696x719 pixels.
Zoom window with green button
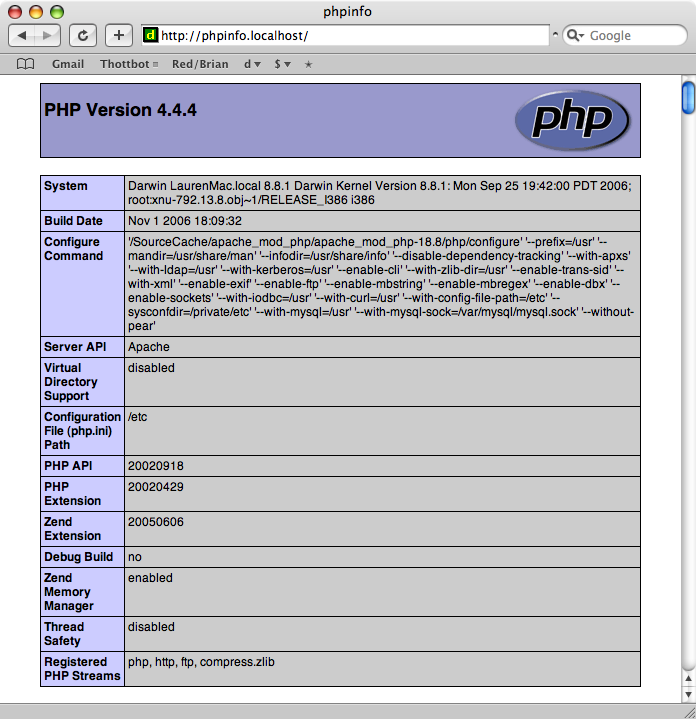[57, 11]
